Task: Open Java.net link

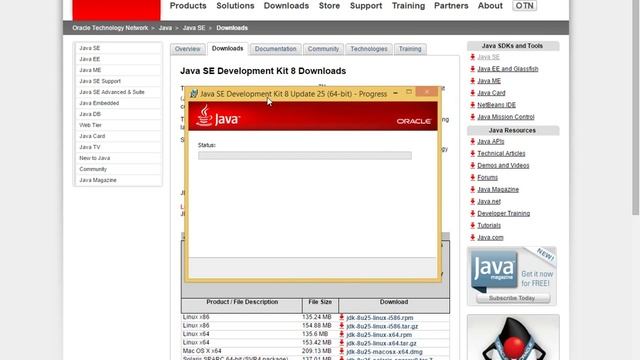Action: 489,202
